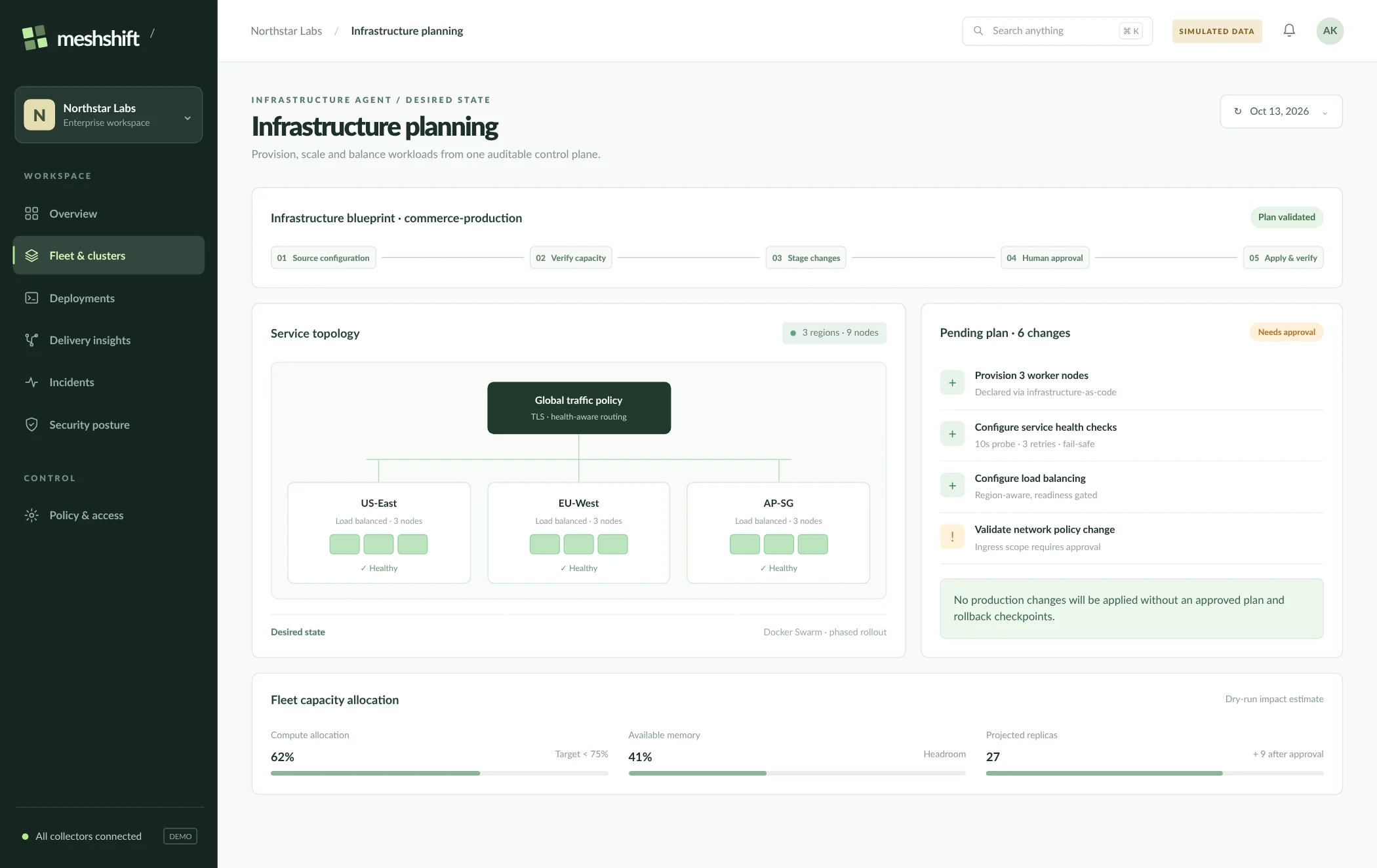Select the US-East region card
Image resolution: width=1377 pixels, height=868 pixels.
coord(379,533)
